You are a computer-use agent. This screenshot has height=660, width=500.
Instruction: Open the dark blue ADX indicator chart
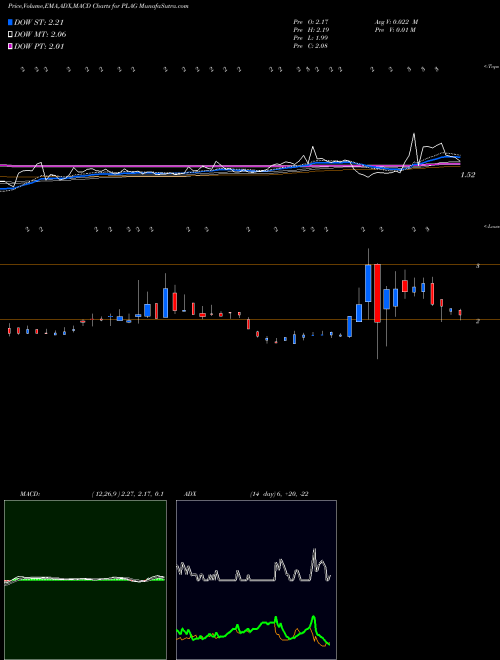[256, 580]
